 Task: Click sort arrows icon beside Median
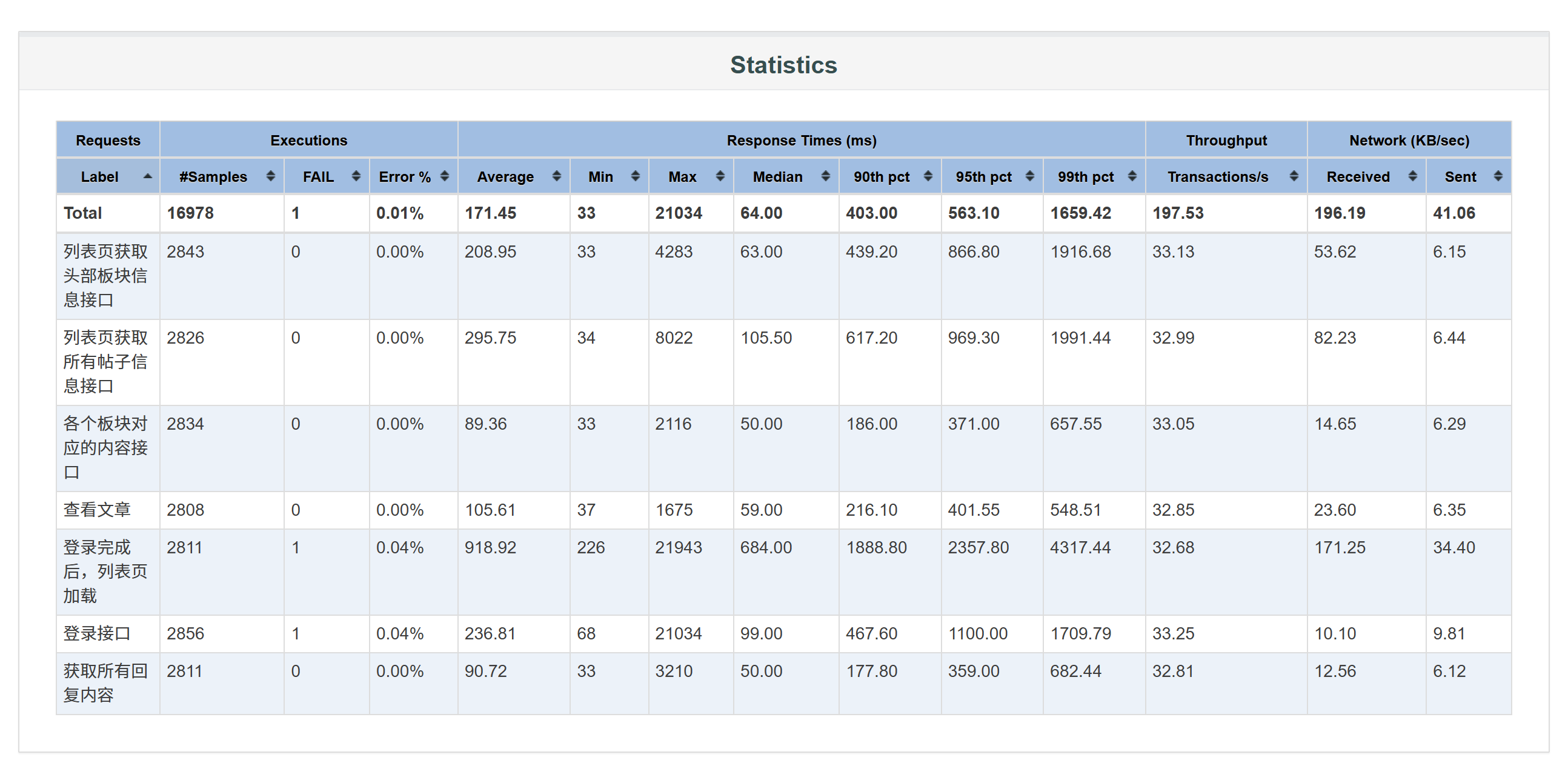(825, 176)
